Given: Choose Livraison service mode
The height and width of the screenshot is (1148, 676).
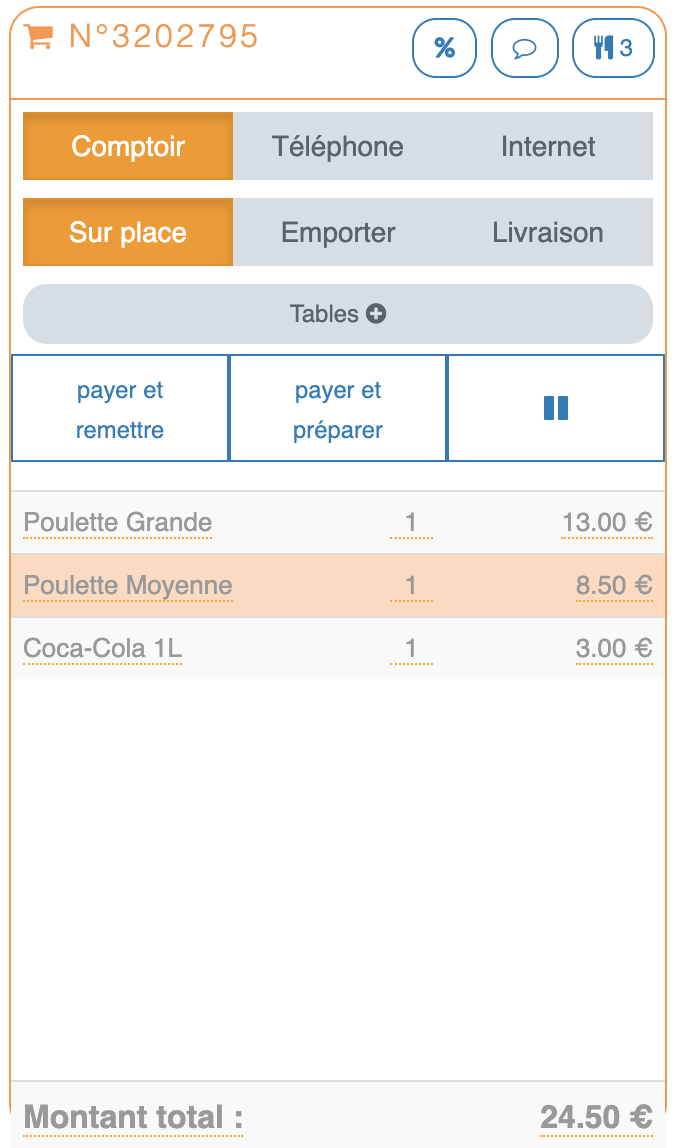Looking at the screenshot, I should 548,232.
